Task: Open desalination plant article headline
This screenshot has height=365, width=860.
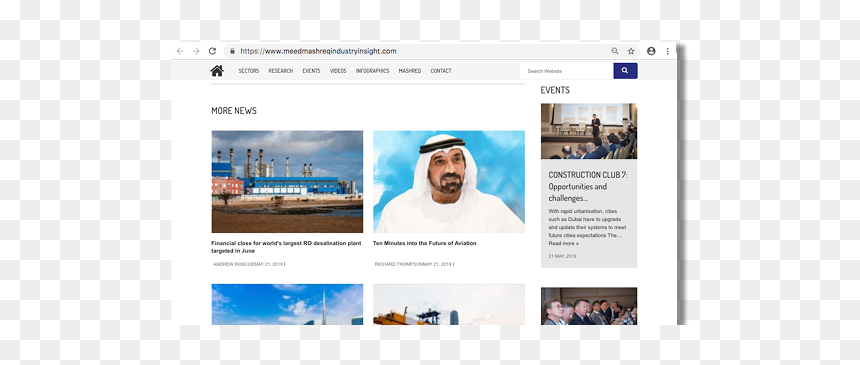Action: point(286,247)
